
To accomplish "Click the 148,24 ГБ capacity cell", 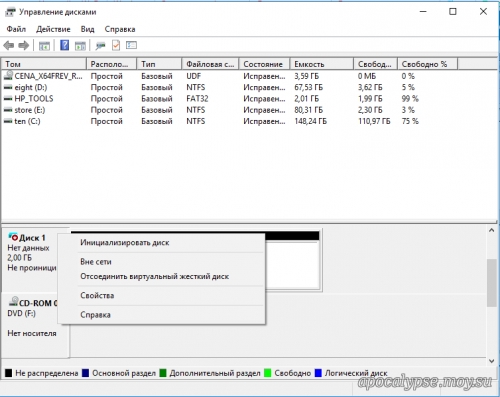I will pyautogui.click(x=311, y=121).
